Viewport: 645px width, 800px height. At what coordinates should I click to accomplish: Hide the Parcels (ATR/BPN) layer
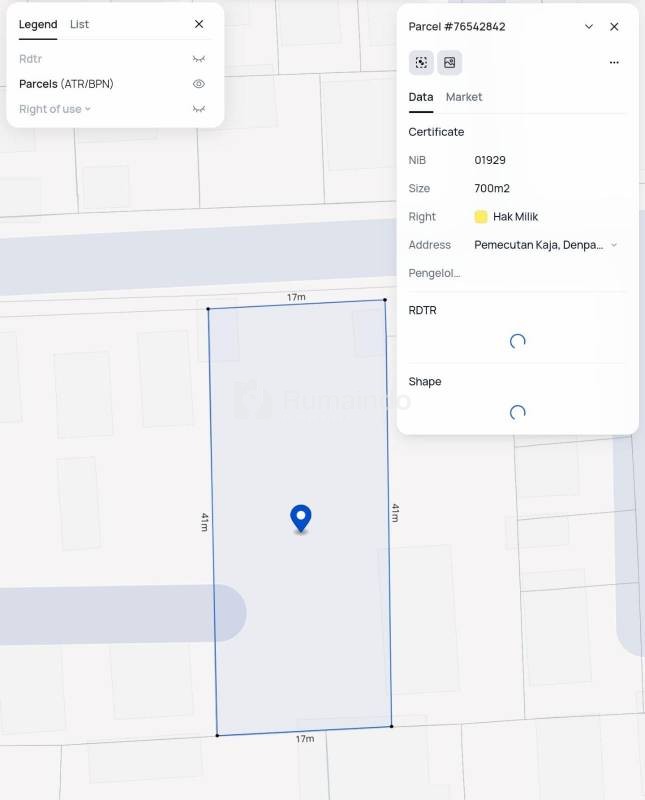pyautogui.click(x=199, y=84)
